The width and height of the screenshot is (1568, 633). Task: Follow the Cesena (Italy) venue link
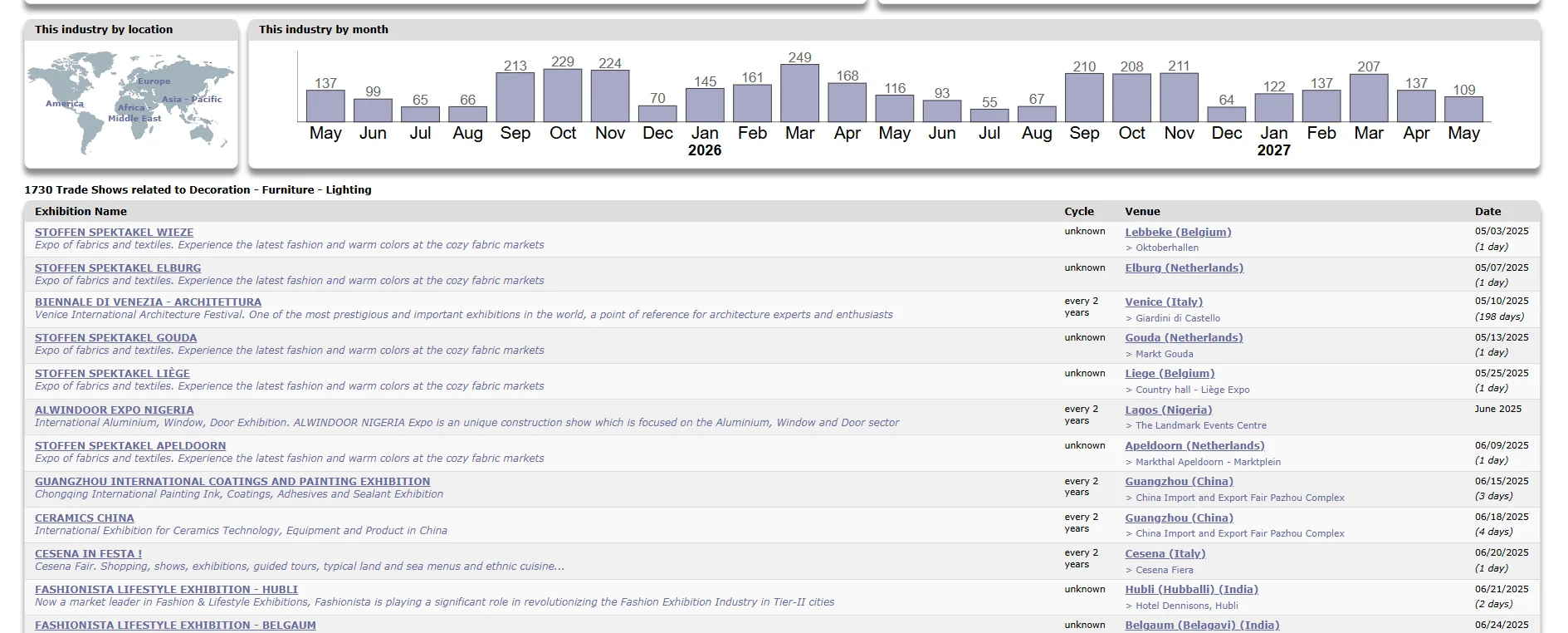pyautogui.click(x=1165, y=554)
